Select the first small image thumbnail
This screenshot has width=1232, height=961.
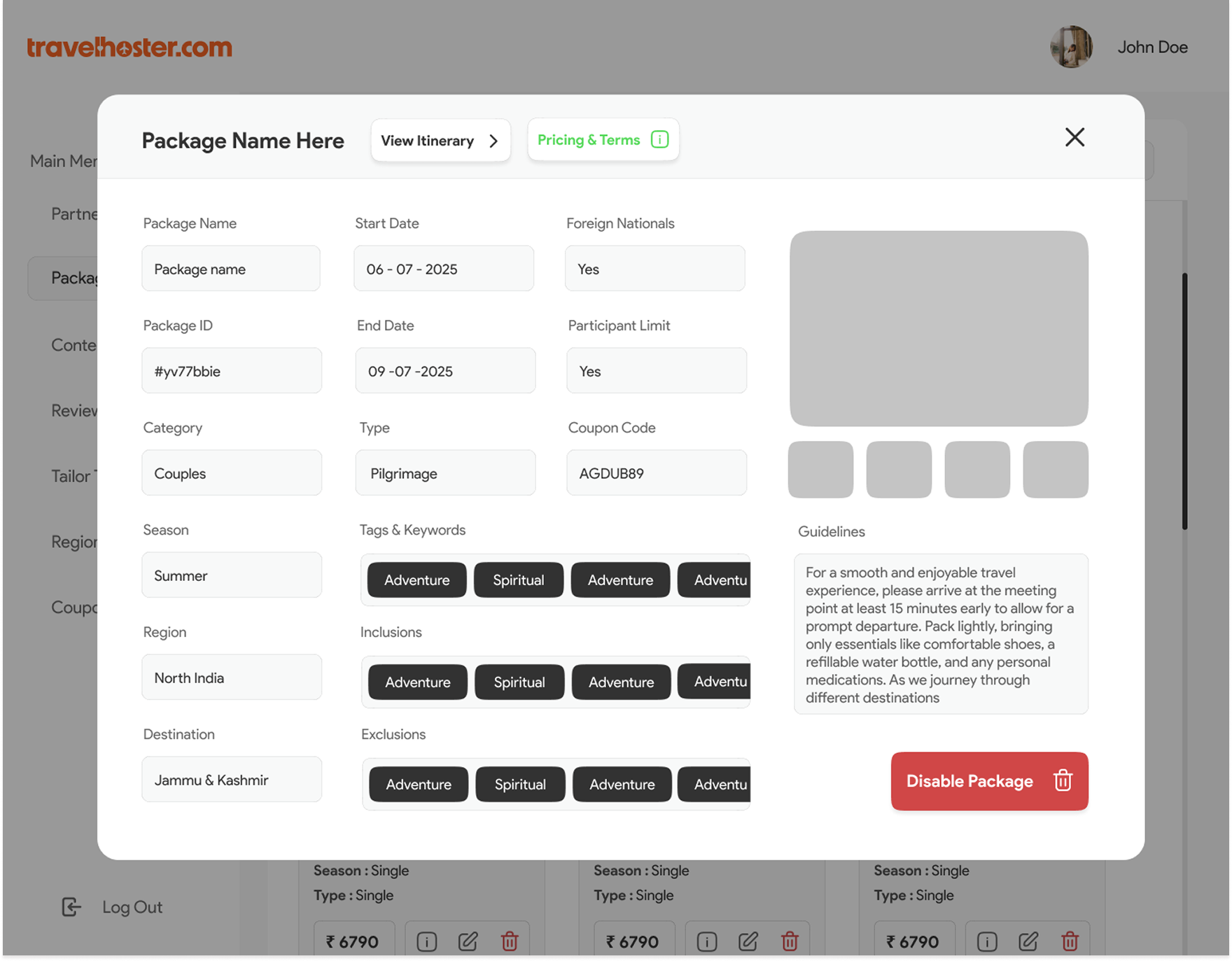pyautogui.click(x=820, y=470)
